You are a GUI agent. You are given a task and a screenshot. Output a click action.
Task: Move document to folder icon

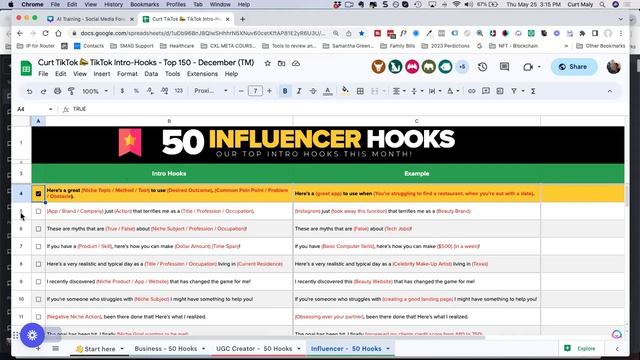click(282, 63)
